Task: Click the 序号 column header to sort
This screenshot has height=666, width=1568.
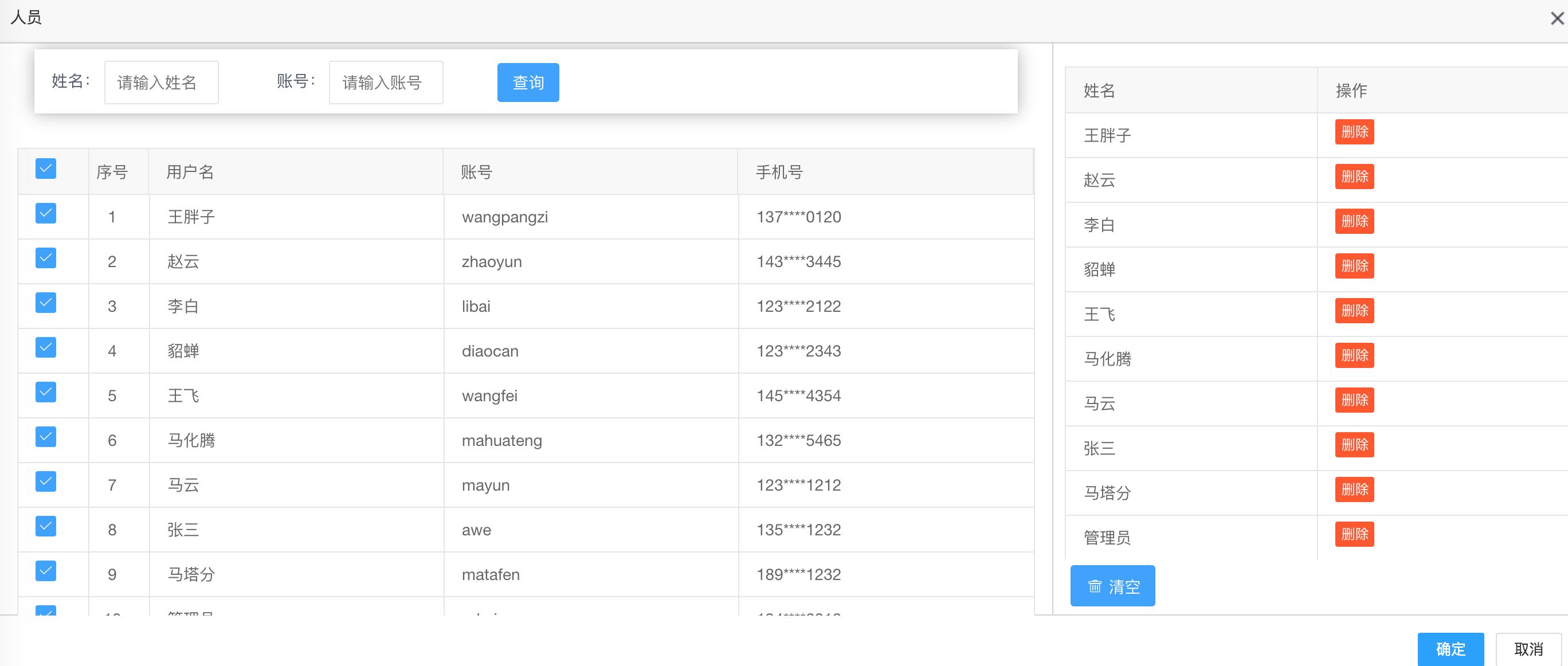Action: pos(113,171)
